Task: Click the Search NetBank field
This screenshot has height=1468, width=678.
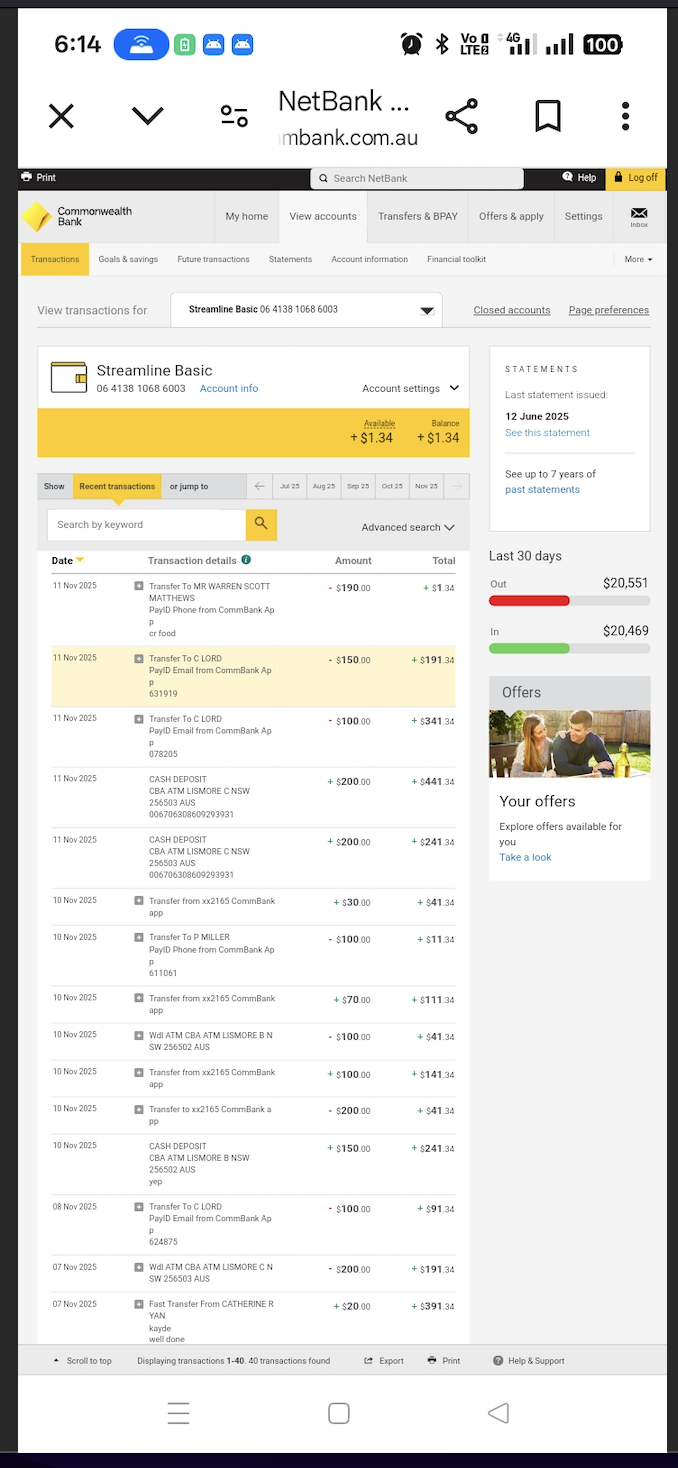Action: click(x=417, y=178)
